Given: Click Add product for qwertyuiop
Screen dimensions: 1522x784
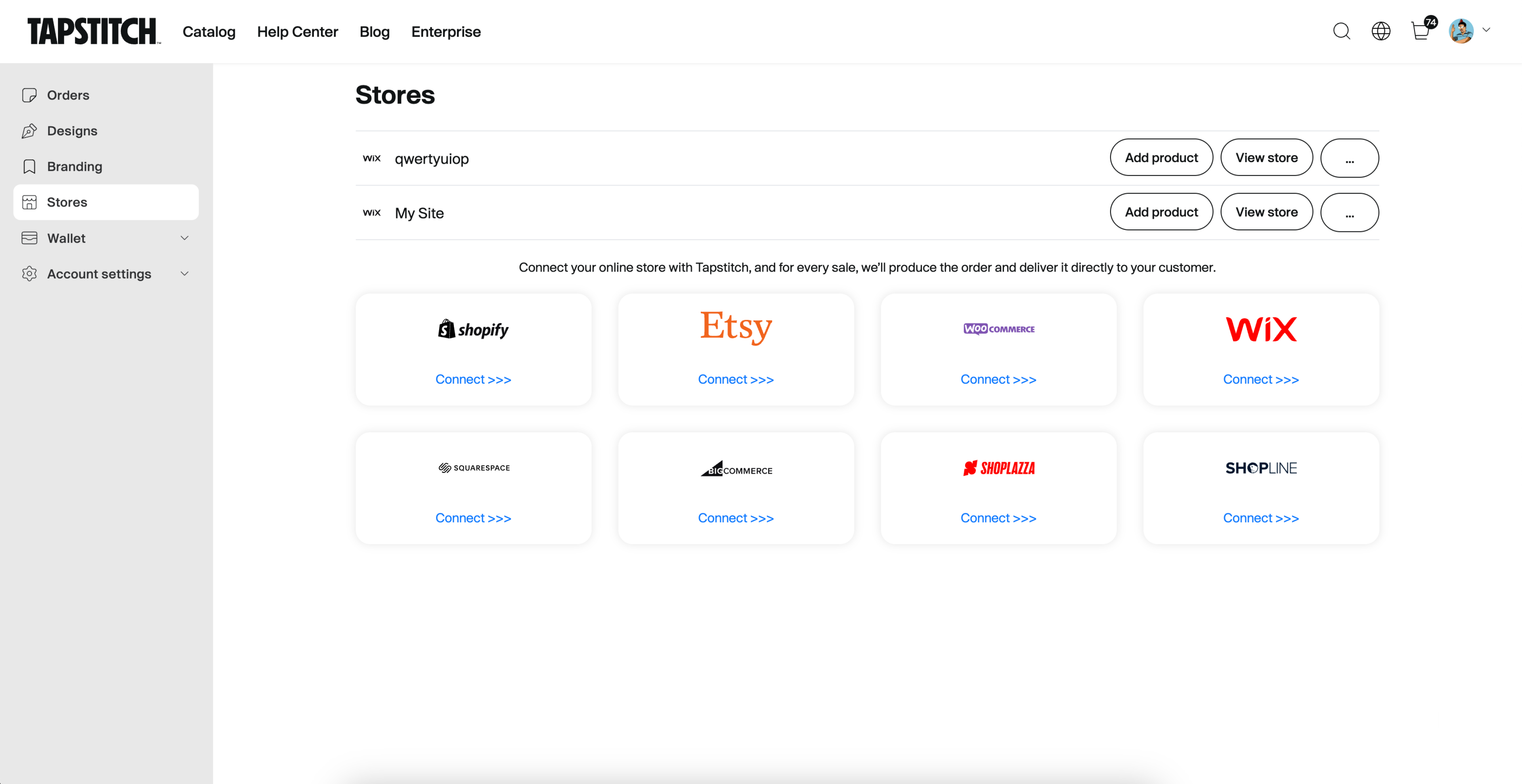Looking at the screenshot, I should [1161, 158].
